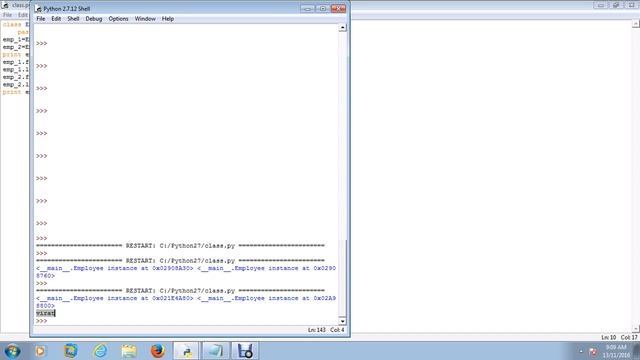This screenshot has width=640, height=360.
Task: Minimize the class.py editor window
Action: click(x=601, y=5)
